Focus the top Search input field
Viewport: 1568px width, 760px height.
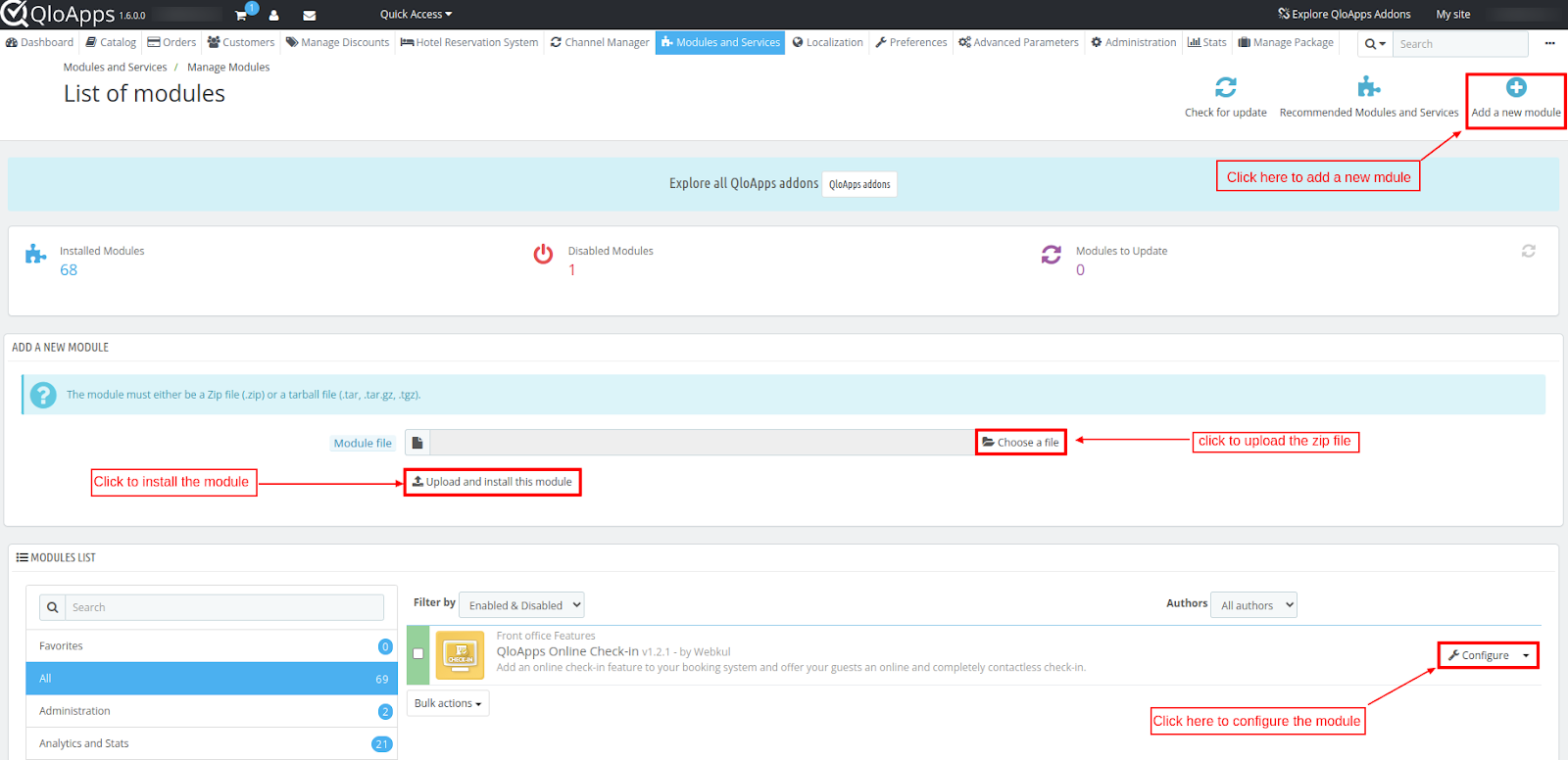coord(1460,44)
